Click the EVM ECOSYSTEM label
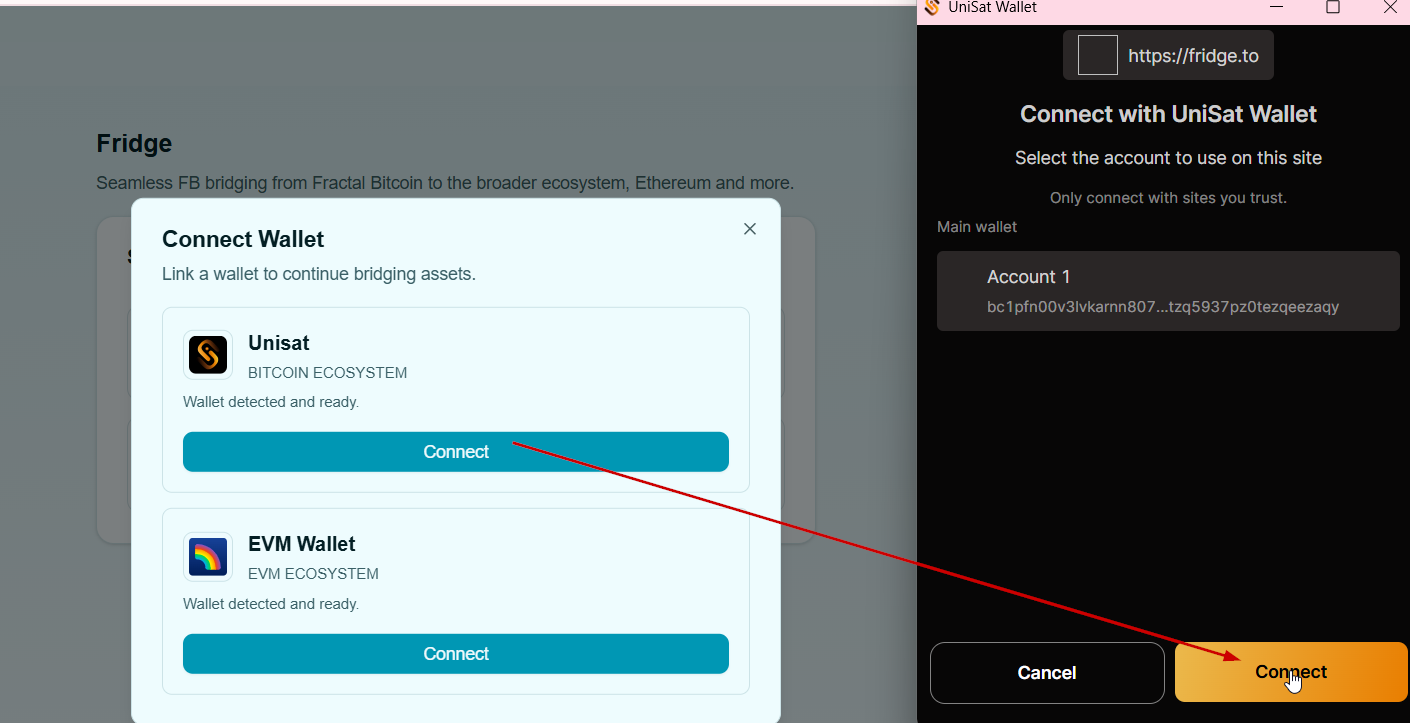1410x723 pixels. coord(313,574)
